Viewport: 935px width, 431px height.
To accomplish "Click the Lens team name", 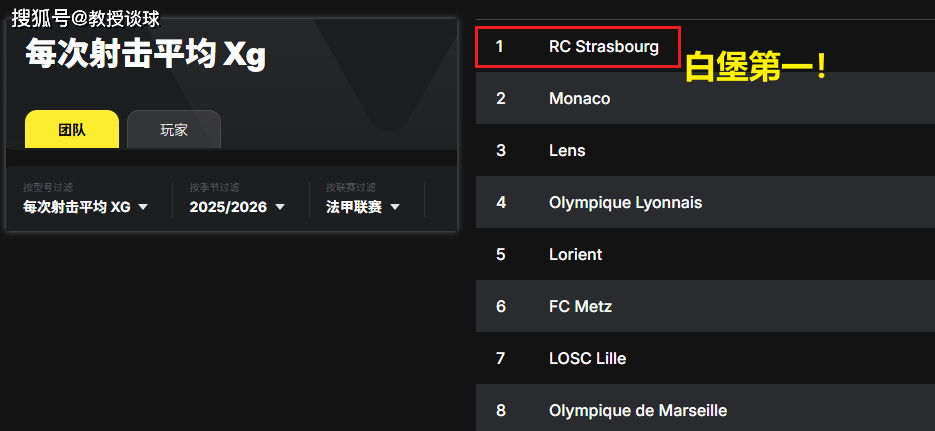I will tap(567, 151).
